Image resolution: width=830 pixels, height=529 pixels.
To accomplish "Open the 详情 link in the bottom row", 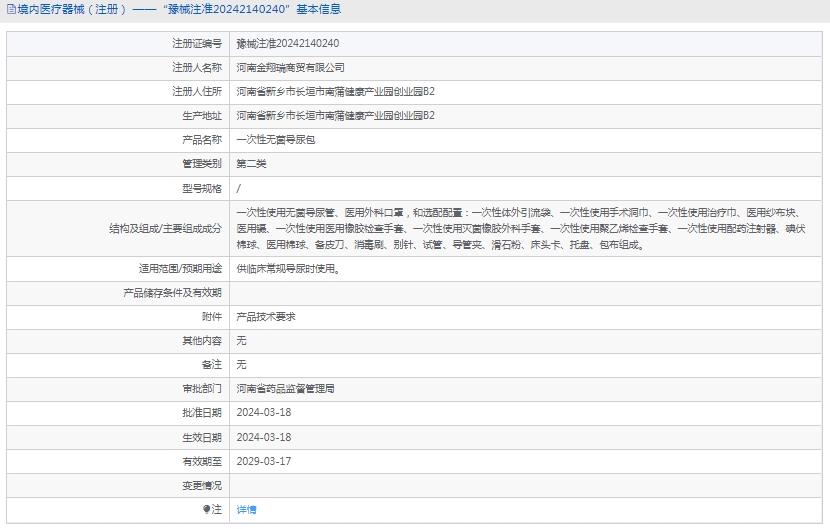I will pos(246,509).
